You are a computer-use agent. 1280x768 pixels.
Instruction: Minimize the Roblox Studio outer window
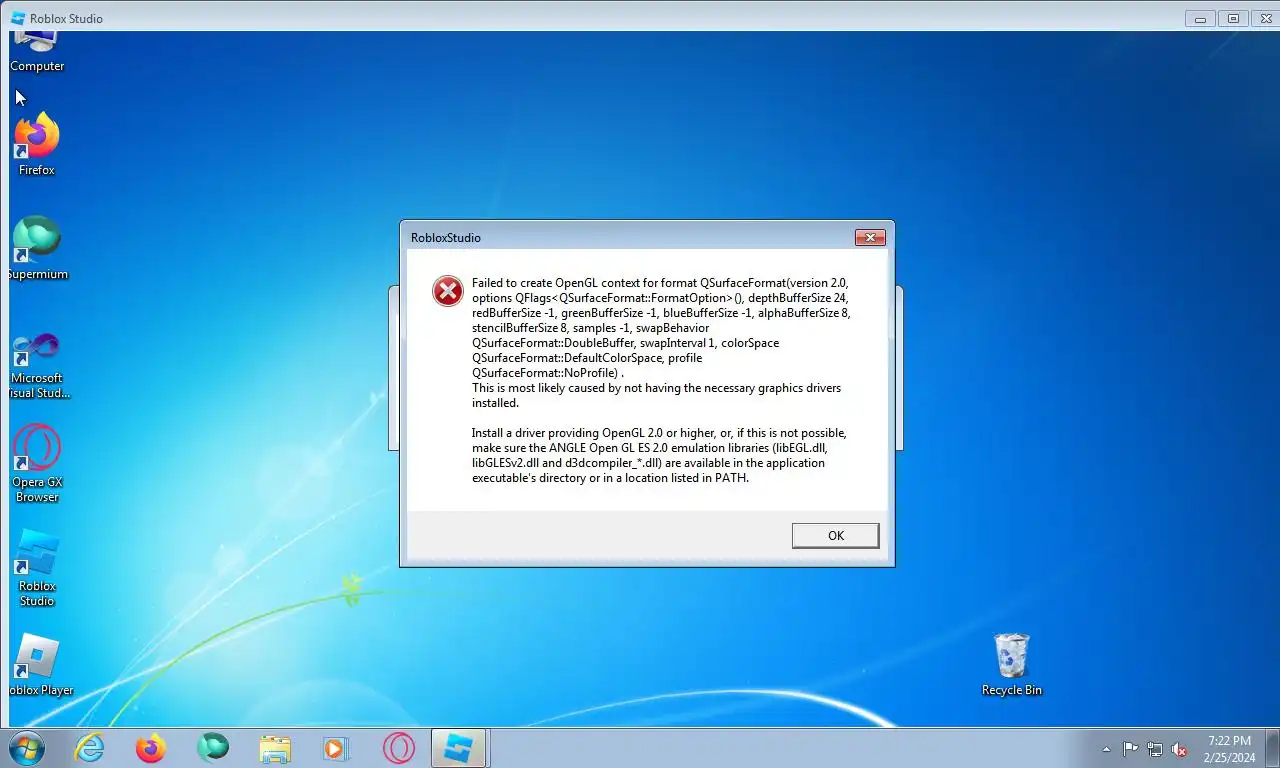click(1201, 18)
